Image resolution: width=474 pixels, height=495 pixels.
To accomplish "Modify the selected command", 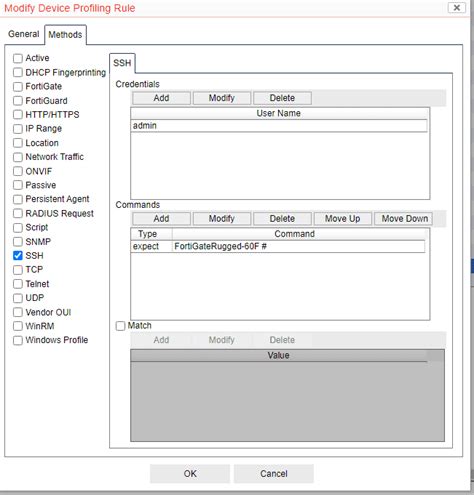I will click(x=222, y=219).
